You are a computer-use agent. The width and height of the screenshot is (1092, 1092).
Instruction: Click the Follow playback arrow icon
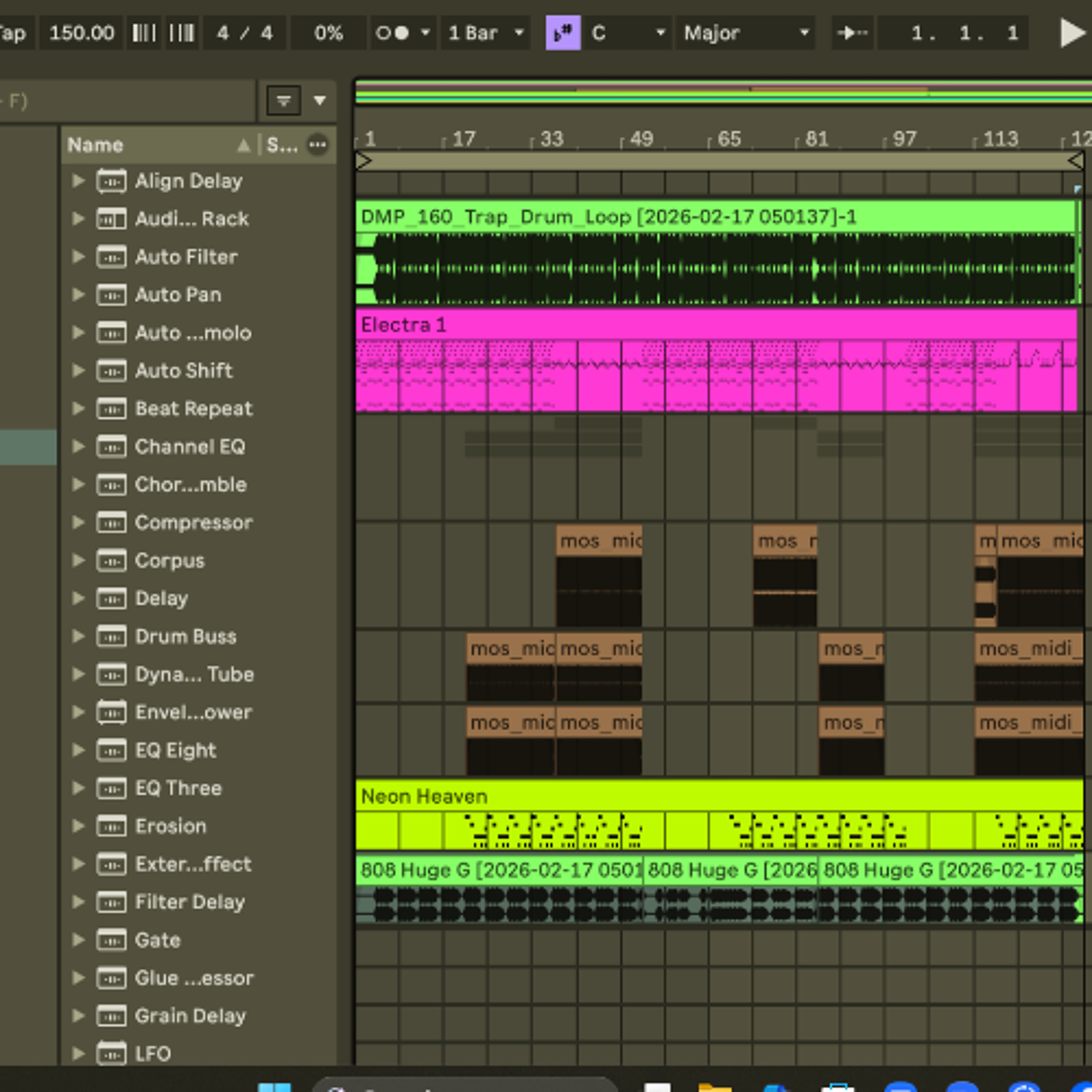852,33
